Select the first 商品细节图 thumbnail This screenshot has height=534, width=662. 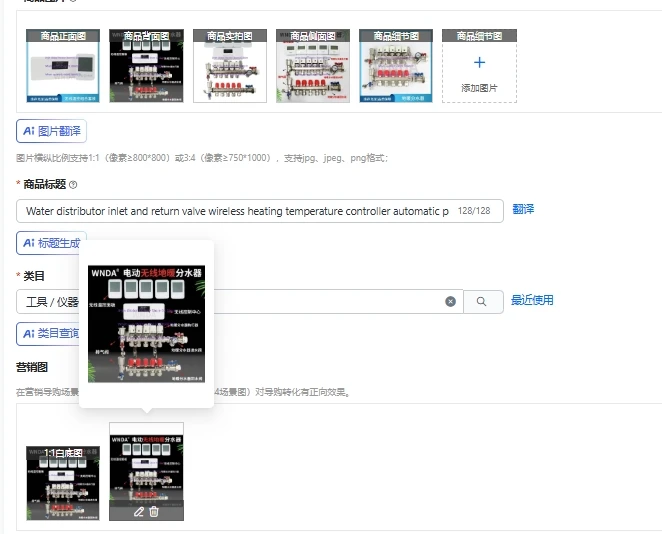396,65
